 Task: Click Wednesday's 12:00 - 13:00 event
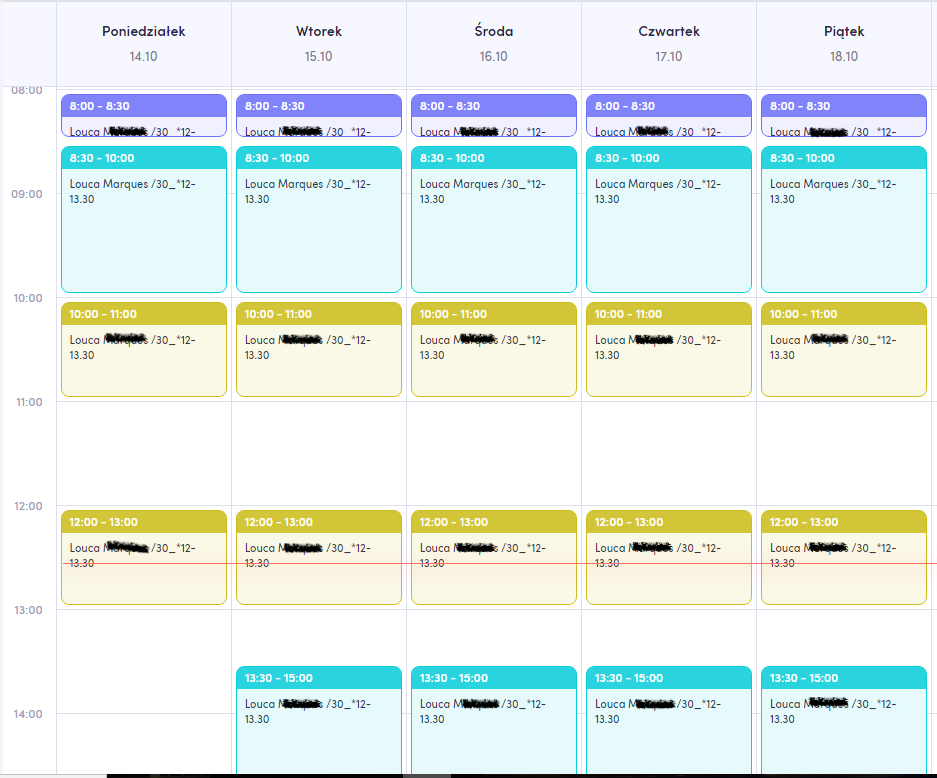(x=494, y=557)
